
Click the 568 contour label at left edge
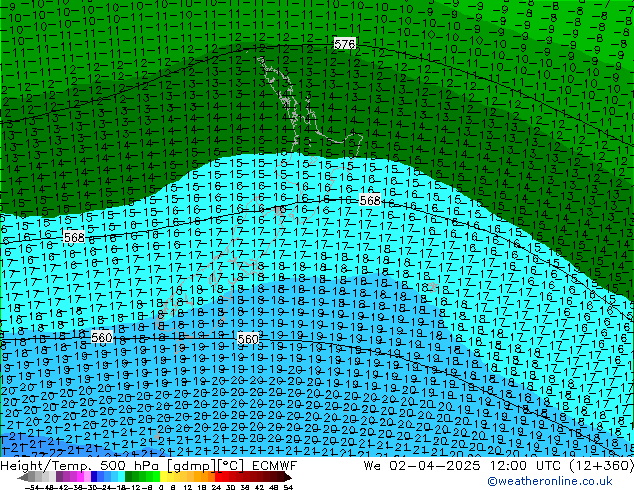[74, 237]
